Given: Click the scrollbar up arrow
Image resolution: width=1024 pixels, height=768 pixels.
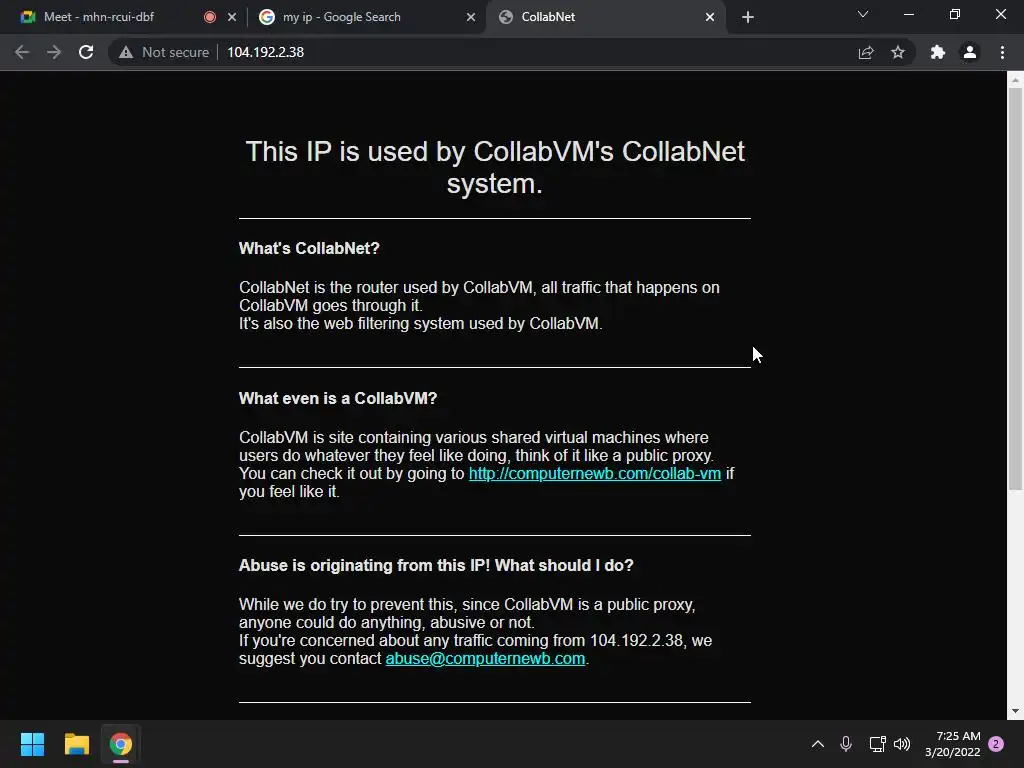Looking at the screenshot, I should pyautogui.click(x=1015, y=80).
